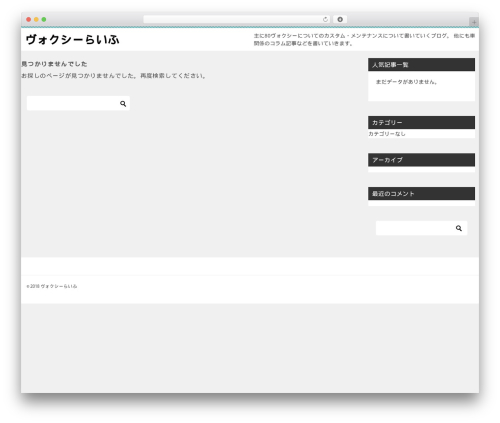The height and width of the screenshot is (423, 500).
Task: Click the text カテゴリーなし
Action: (387, 134)
